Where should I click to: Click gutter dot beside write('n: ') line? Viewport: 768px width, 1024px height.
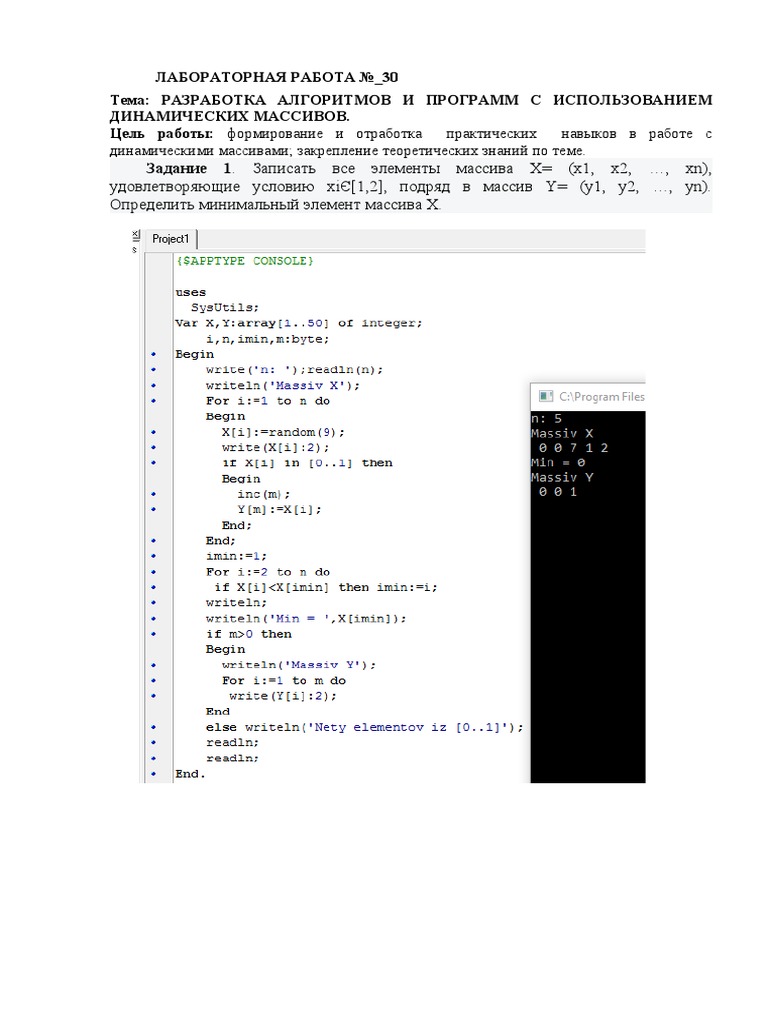pos(154,370)
